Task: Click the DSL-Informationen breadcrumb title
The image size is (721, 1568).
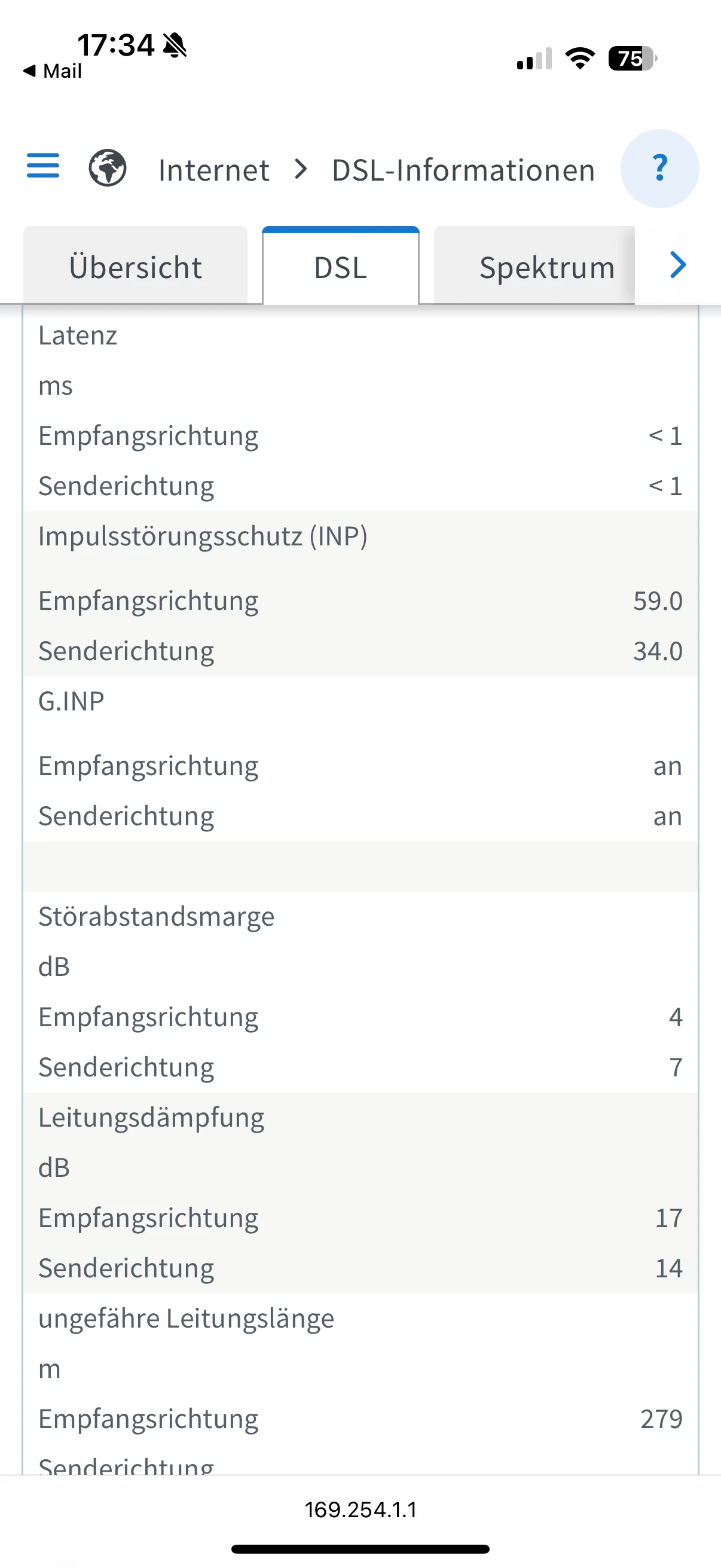Action: point(463,170)
